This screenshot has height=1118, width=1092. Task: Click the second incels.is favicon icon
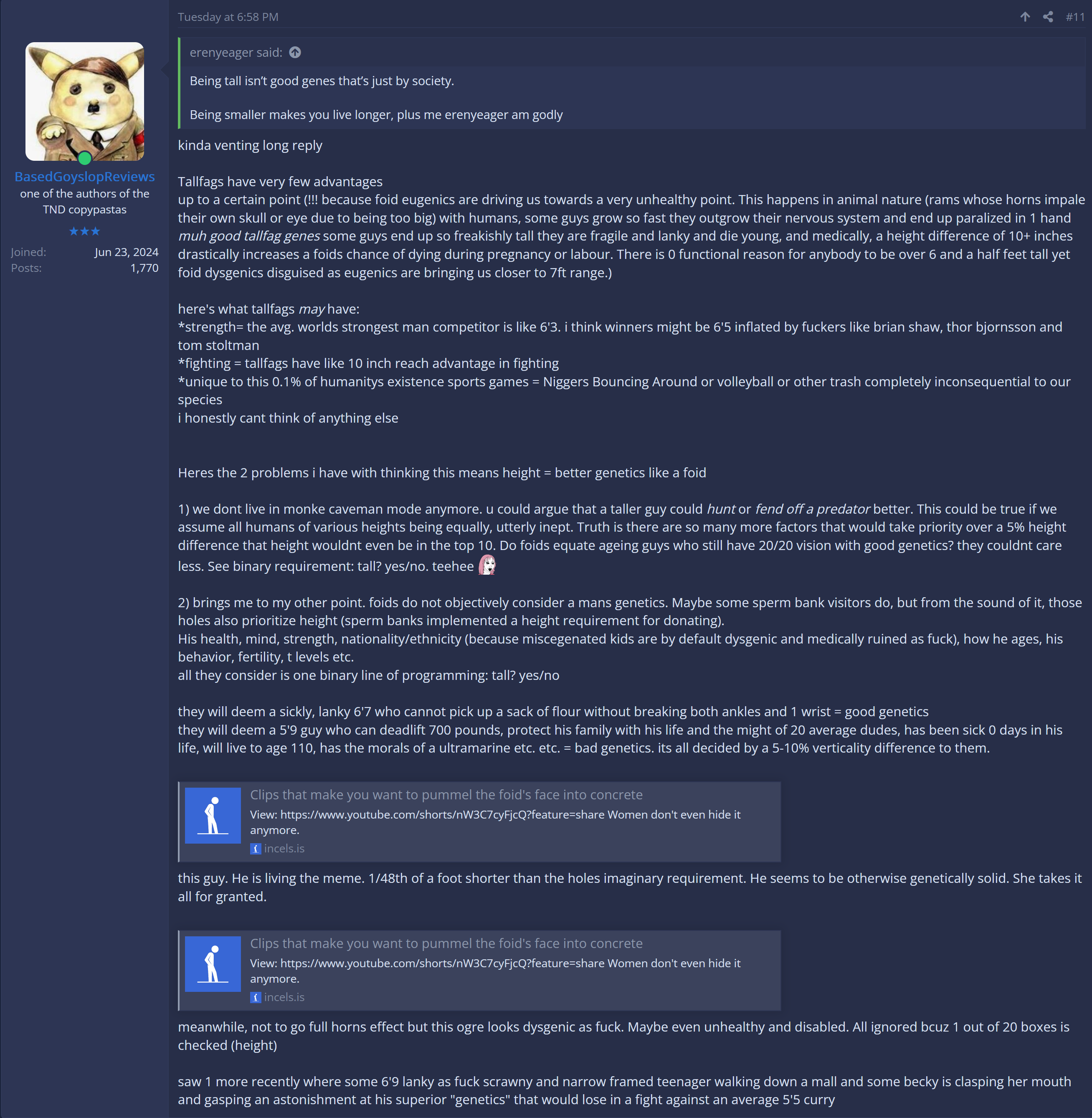[x=256, y=998]
